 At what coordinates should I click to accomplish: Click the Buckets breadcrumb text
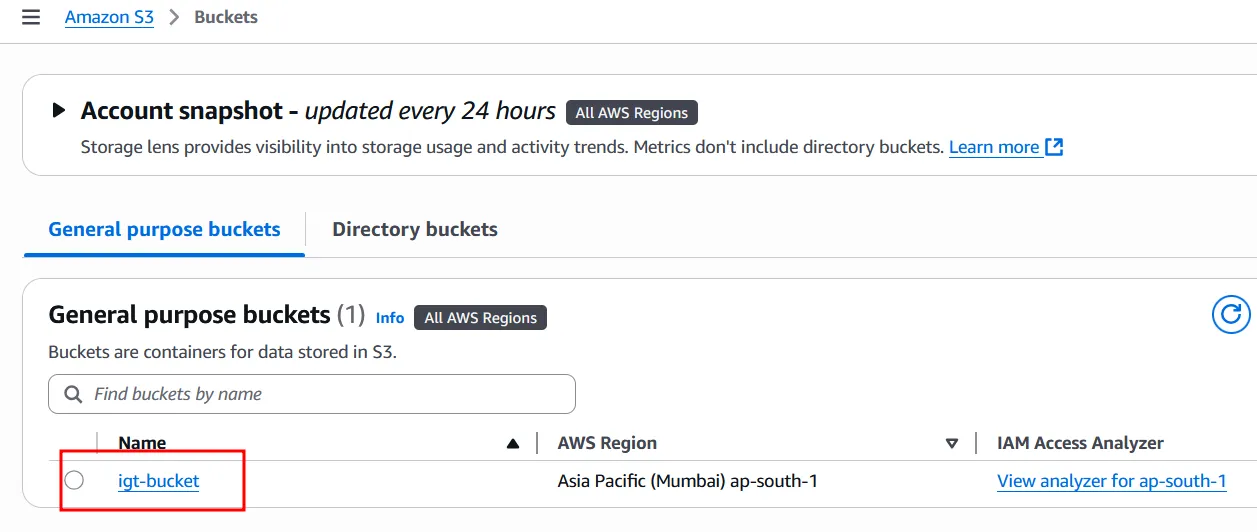(x=226, y=17)
